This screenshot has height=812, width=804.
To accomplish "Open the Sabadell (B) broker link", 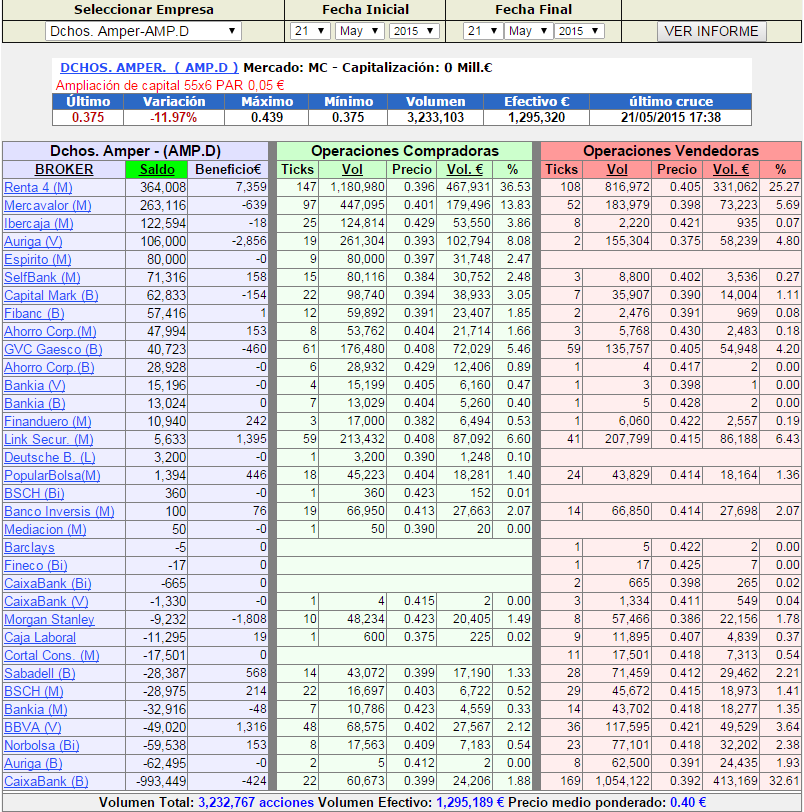I will click(40, 674).
